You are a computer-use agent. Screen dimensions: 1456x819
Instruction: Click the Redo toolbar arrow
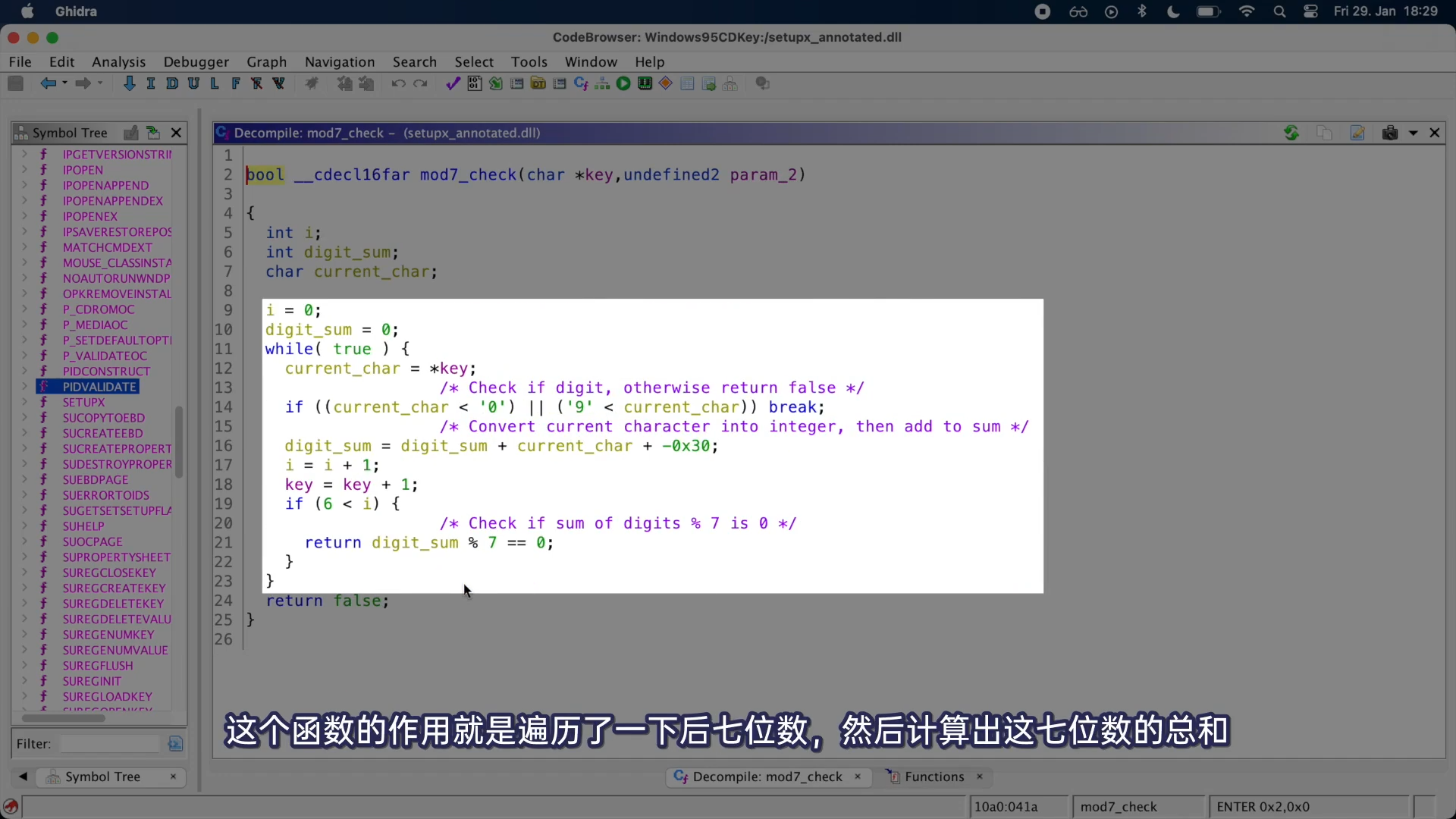click(x=420, y=83)
